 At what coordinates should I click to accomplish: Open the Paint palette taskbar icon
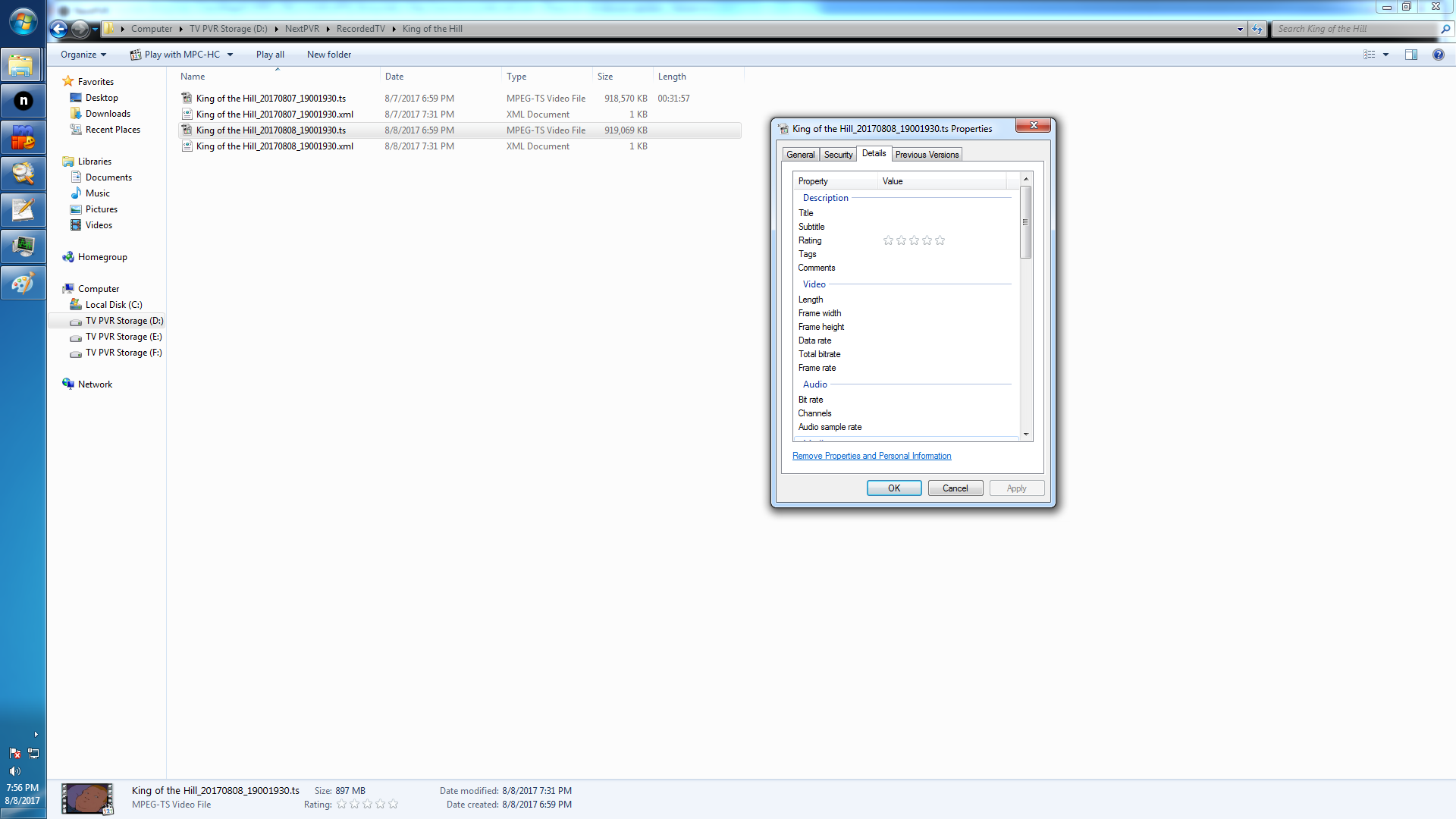coord(23,284)
